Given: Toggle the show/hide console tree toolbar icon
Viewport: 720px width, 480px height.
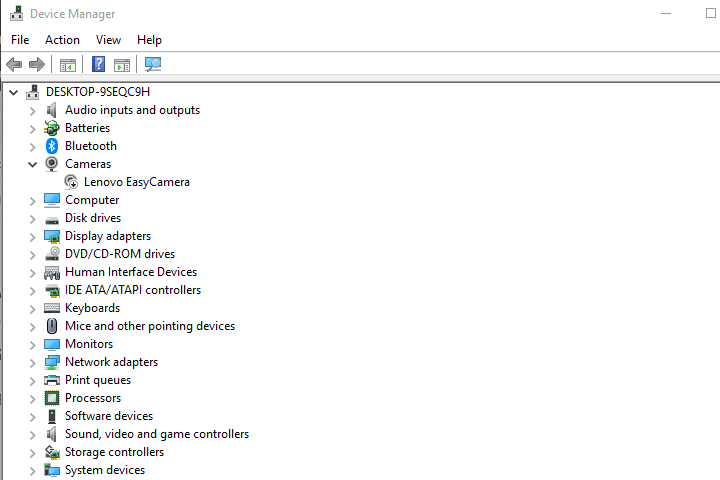Looking at the screenshot, I should click(68, 65).
